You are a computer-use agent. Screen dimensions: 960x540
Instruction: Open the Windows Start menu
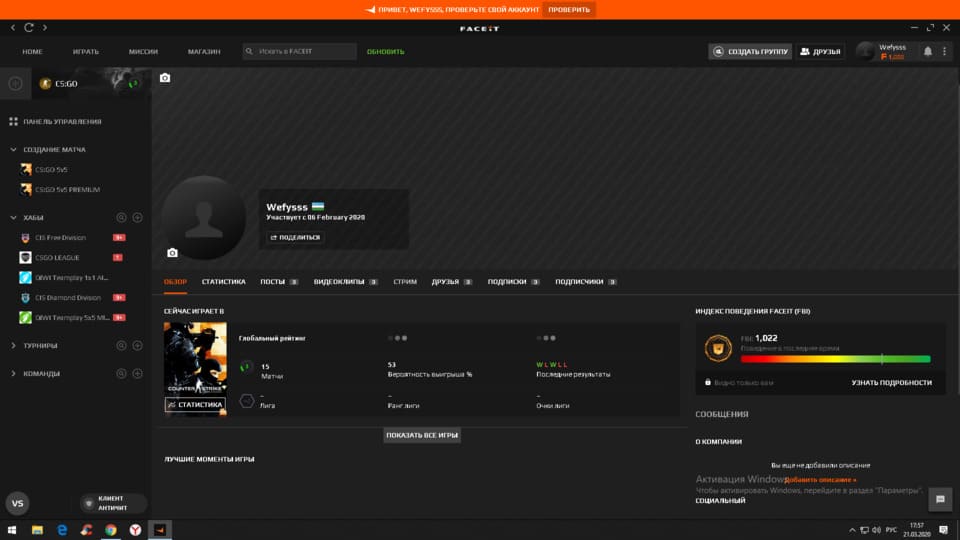pos(12,530)
